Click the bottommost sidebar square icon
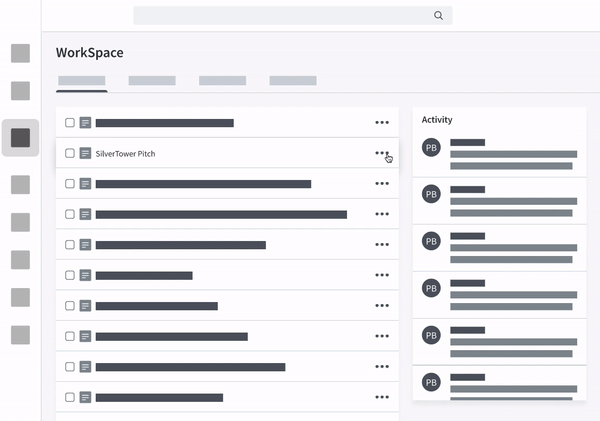This screenshot has width=600, height=421. coord(20,335)
